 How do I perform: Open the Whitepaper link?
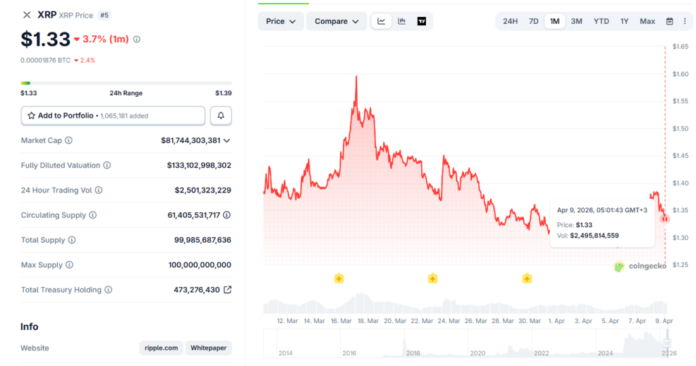(x=209, y=348)
